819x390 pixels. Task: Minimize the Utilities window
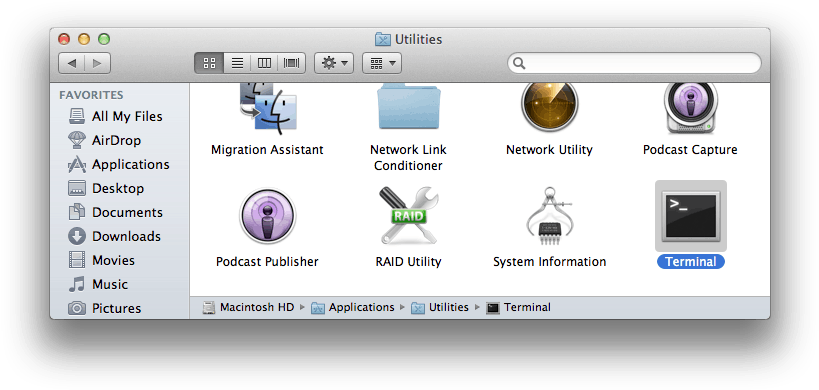[x=84, y=39]
